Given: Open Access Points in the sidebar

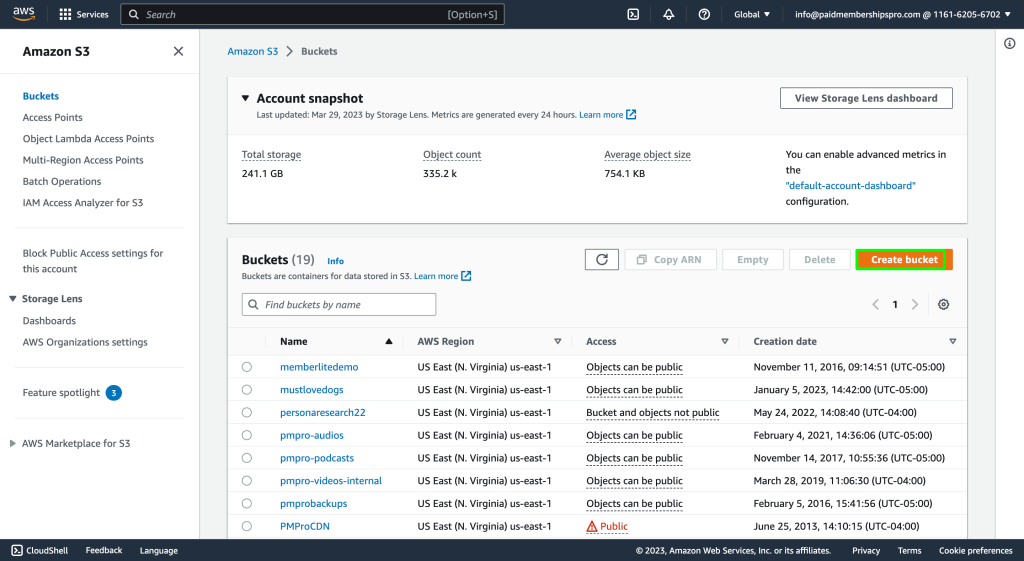Looking at the screenshot, I should click(52, 118).
